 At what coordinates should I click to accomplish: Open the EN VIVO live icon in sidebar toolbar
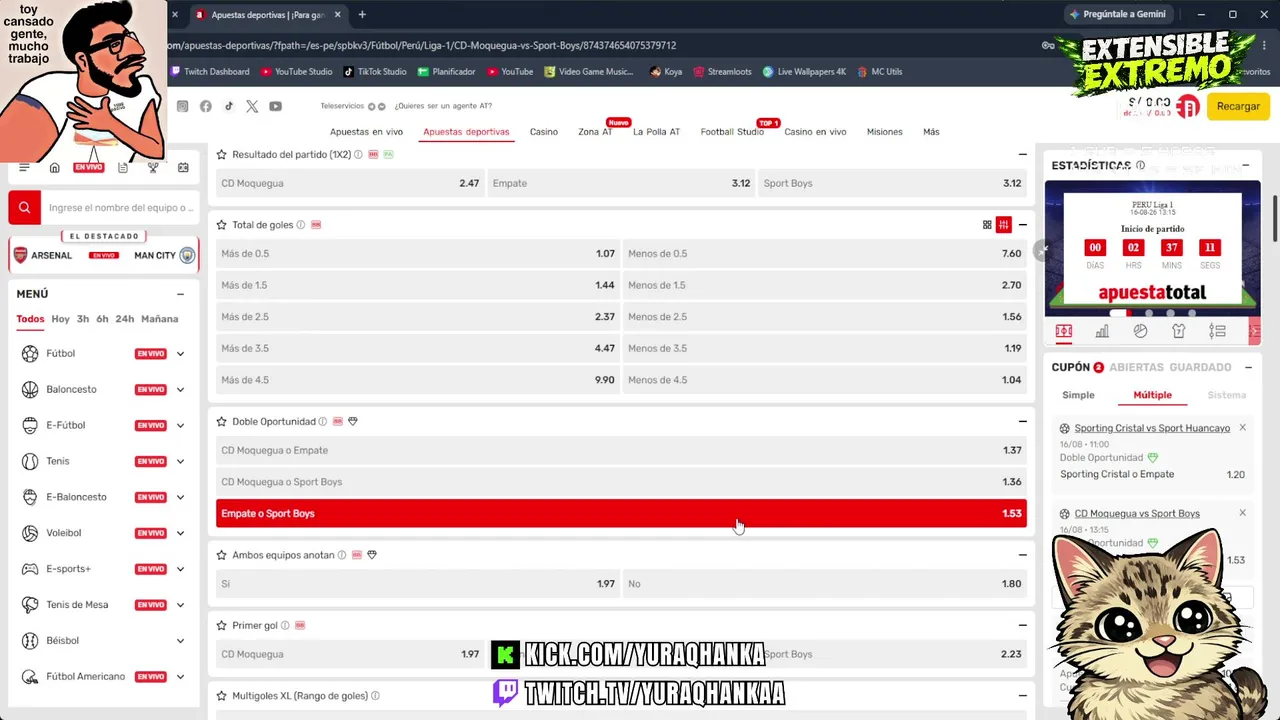[x=88, y=167]
